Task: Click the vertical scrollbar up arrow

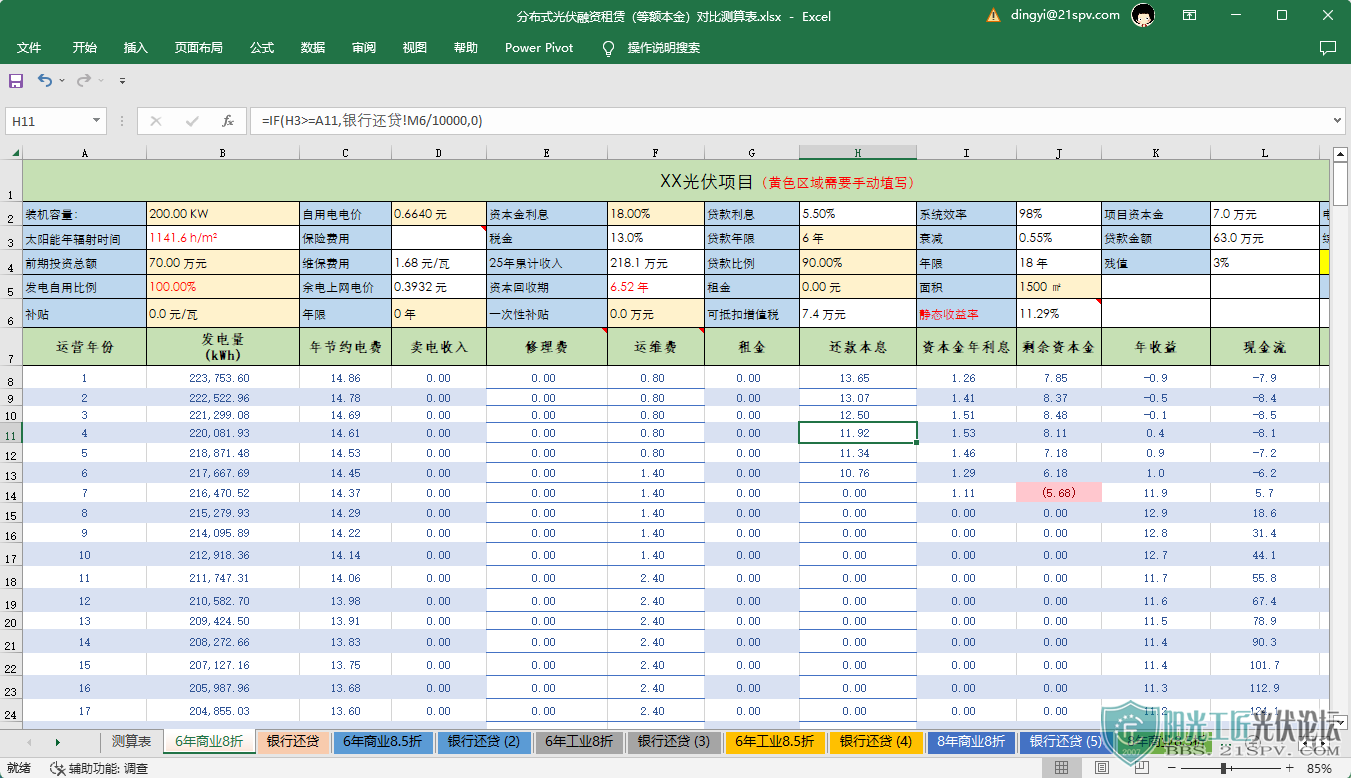Action: (1340, 153)
